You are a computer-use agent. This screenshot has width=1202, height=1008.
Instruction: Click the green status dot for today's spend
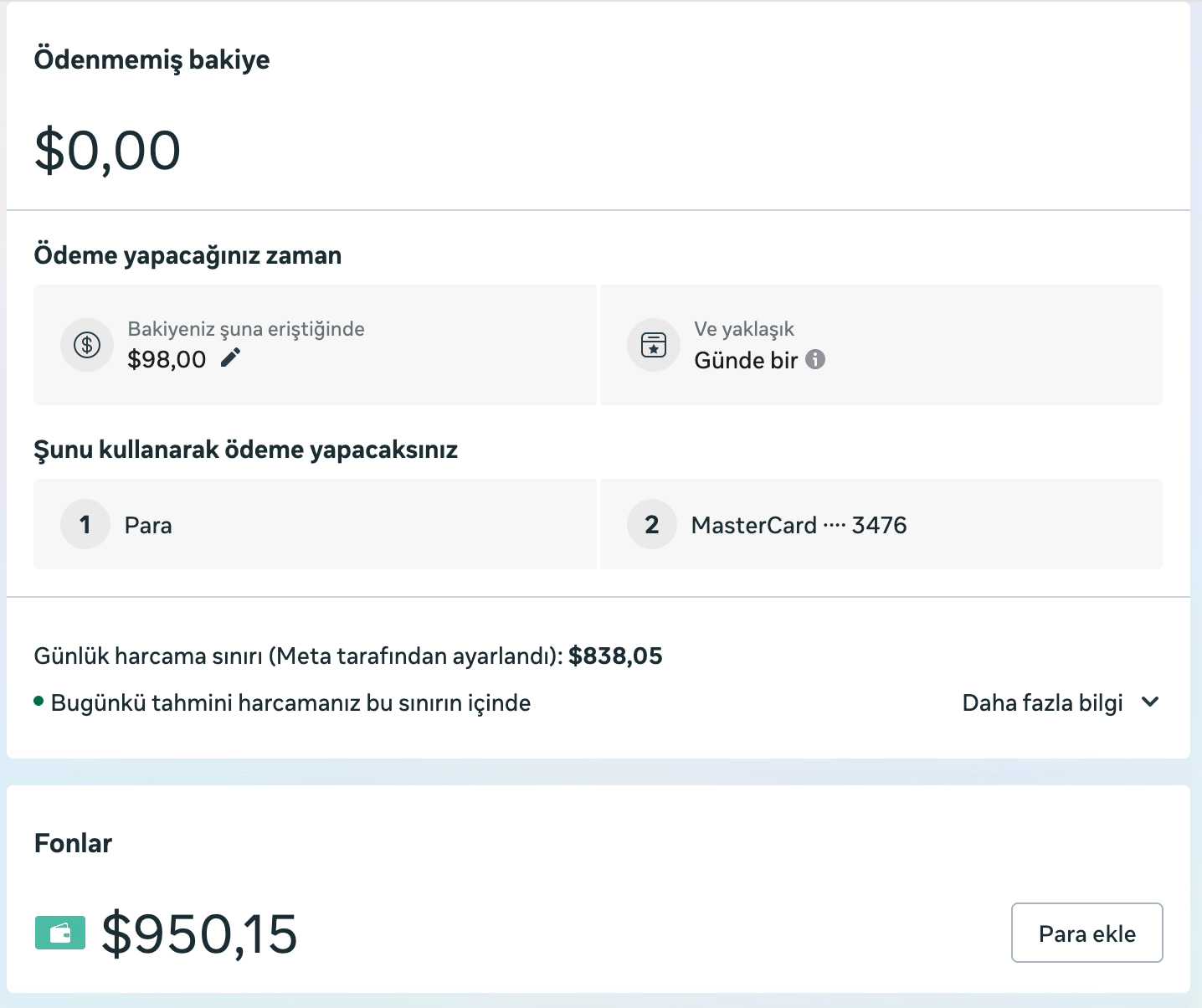[x=39, y=702]
